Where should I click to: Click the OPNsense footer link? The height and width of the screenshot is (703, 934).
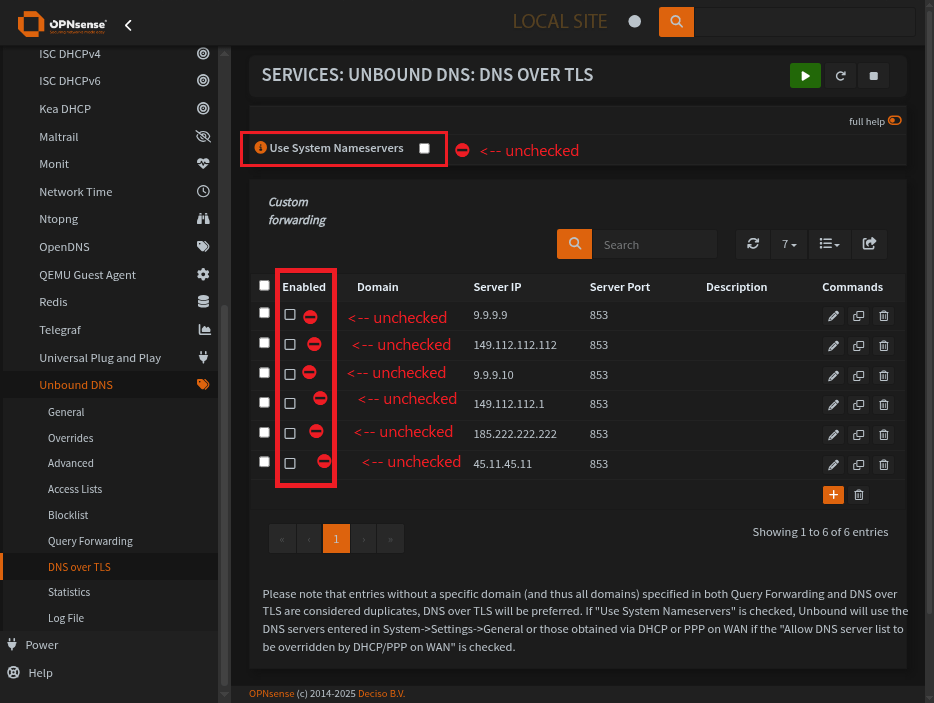tap(272, 693)
